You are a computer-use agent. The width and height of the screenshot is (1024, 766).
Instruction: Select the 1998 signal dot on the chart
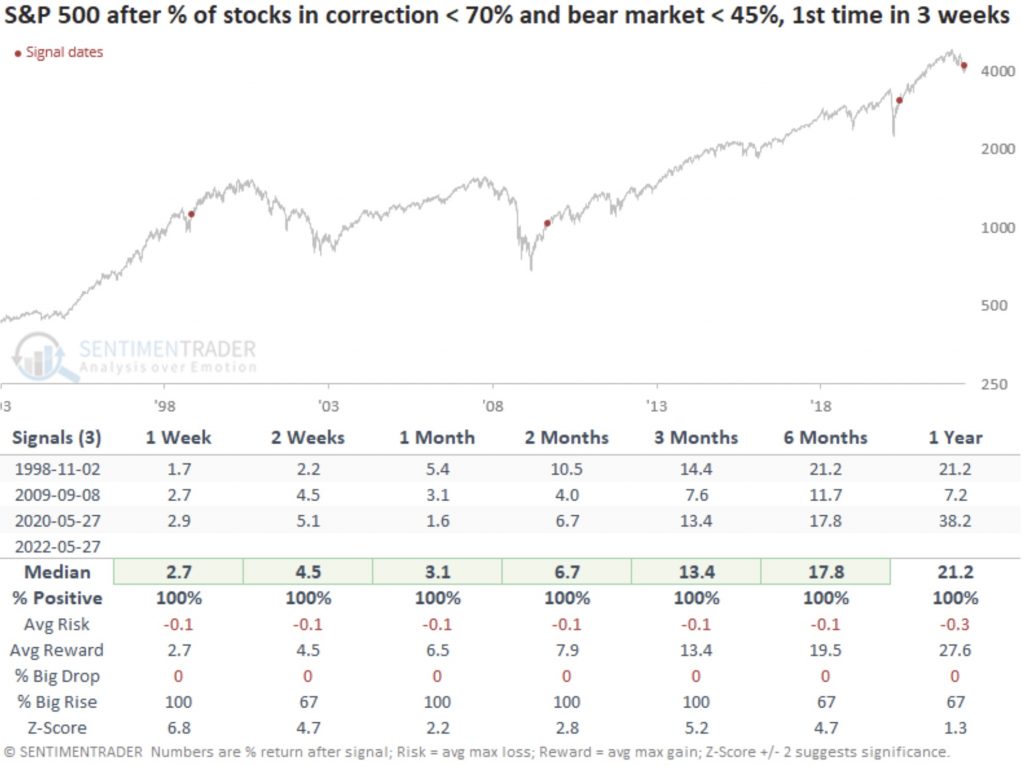(x=191, y=214)
